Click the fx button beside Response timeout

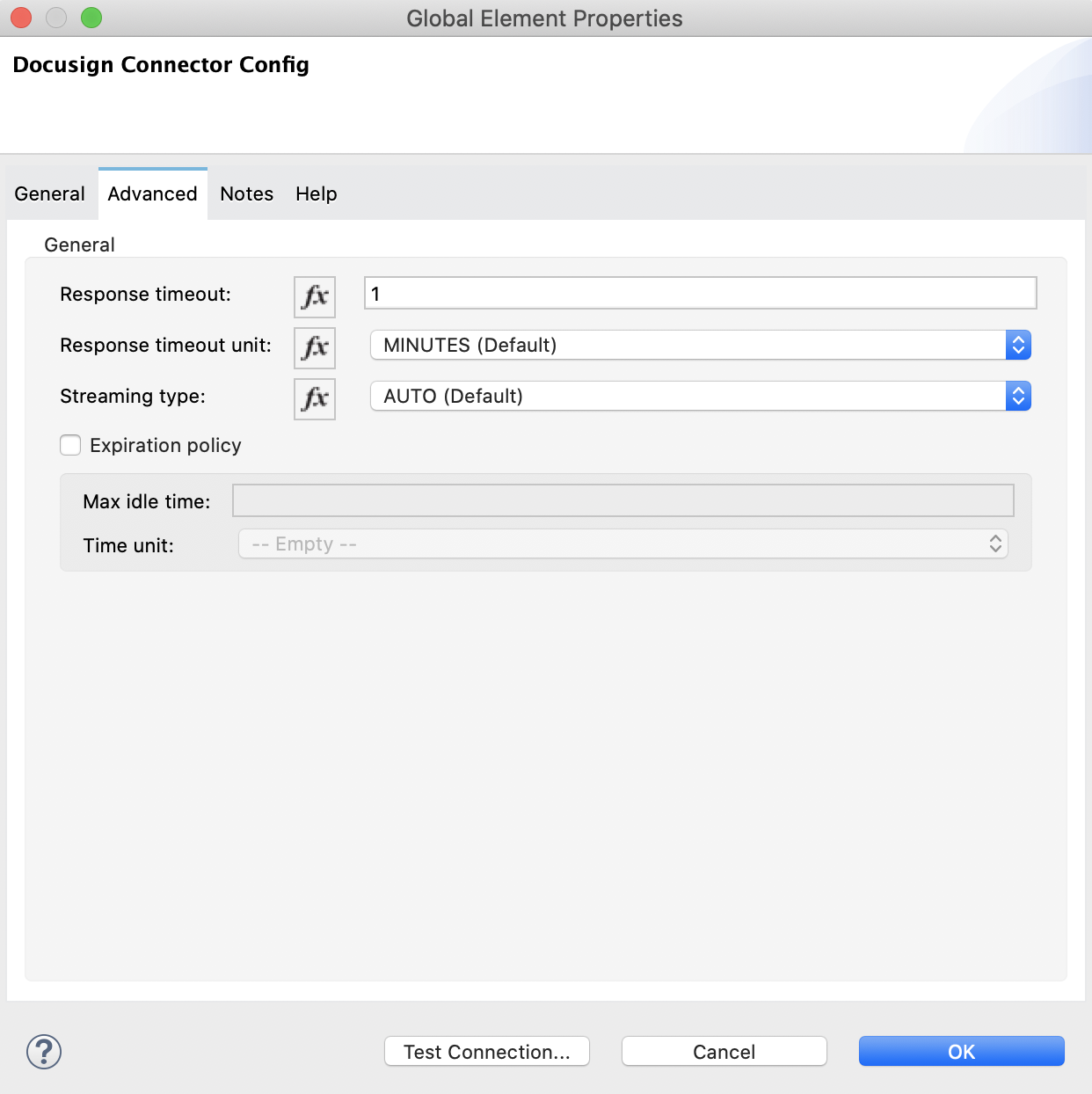coord(315,296)
